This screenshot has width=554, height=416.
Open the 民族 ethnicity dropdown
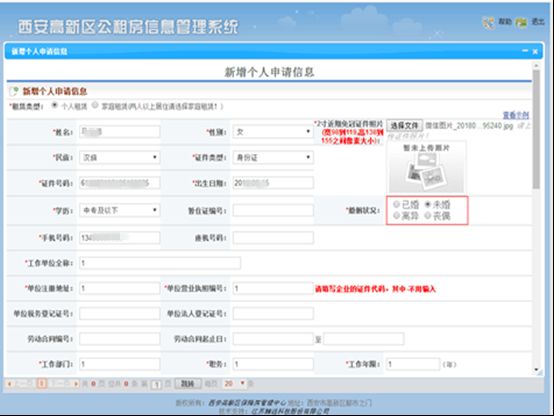(x=119, y=157)
